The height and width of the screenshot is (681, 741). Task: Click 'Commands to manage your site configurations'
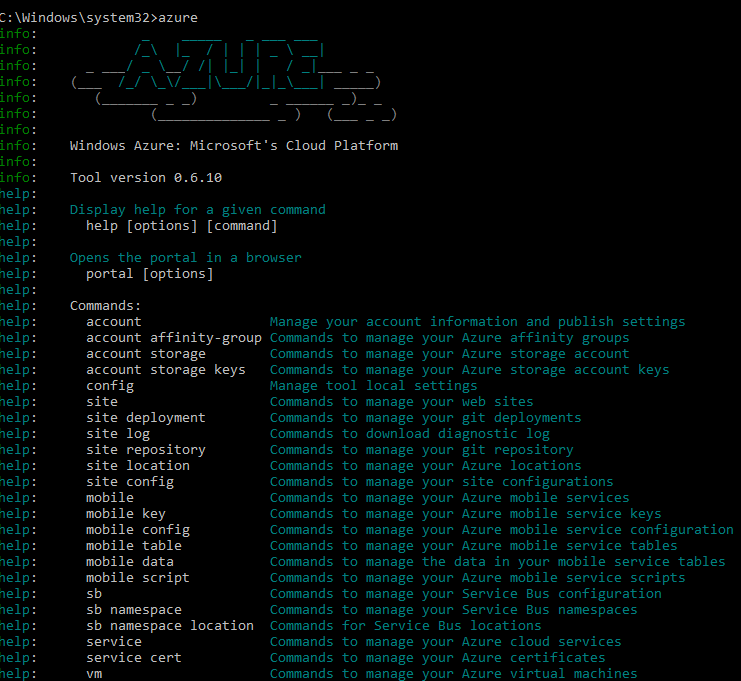pyautogui.click(x=441, y=482)
